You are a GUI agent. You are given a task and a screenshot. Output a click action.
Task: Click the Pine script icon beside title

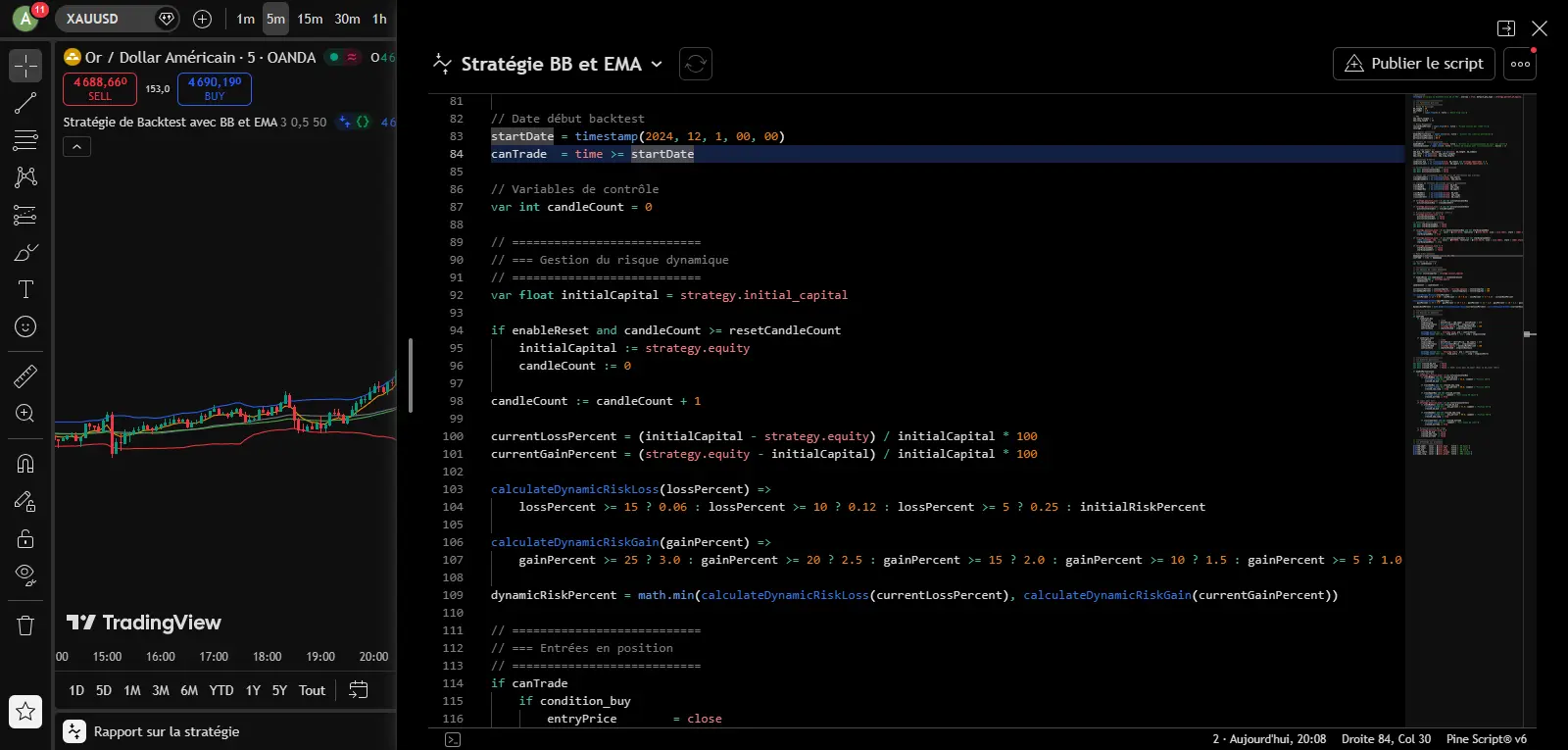[441, 64]
